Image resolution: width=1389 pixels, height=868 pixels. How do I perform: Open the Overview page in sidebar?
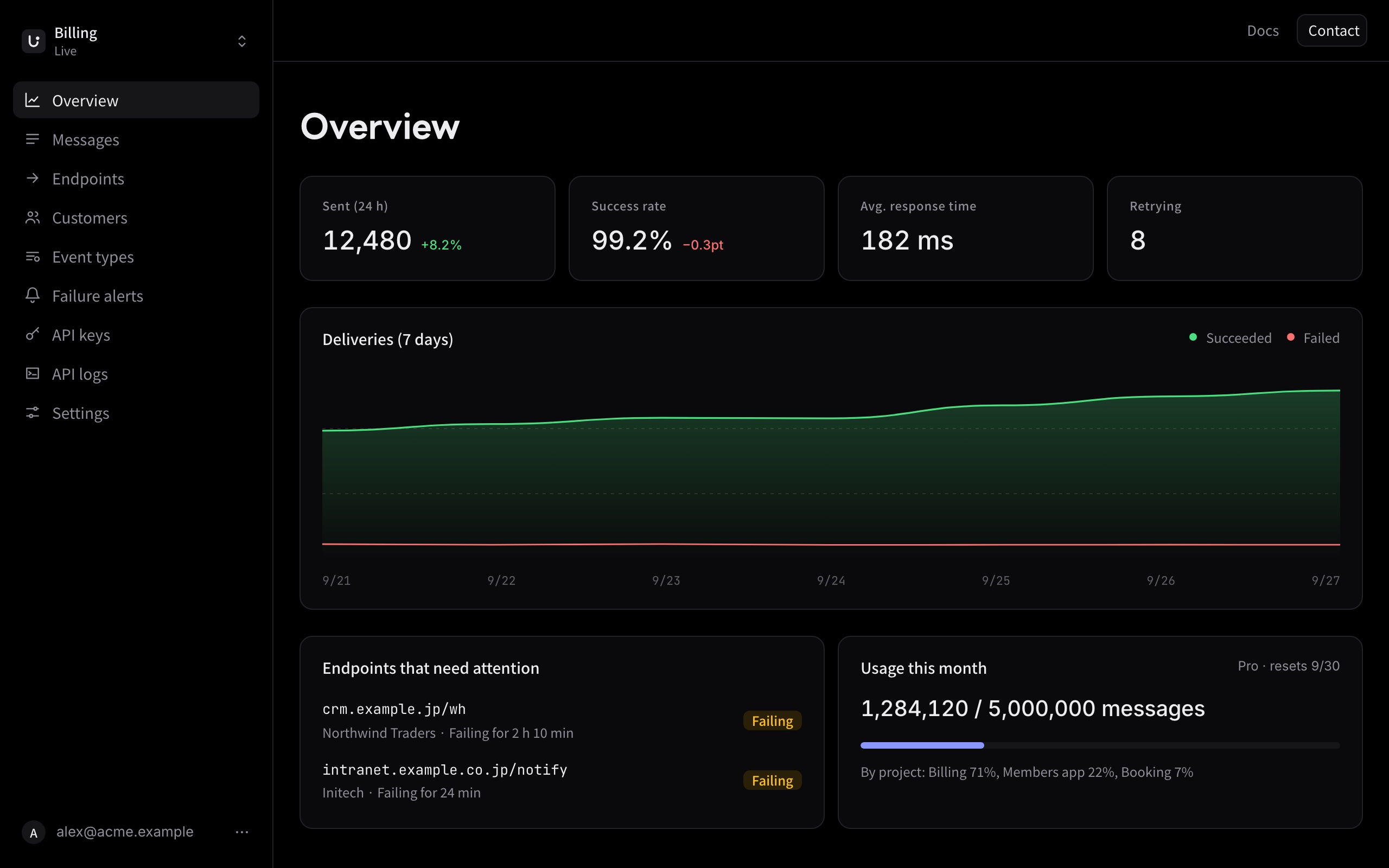[136, 100]
